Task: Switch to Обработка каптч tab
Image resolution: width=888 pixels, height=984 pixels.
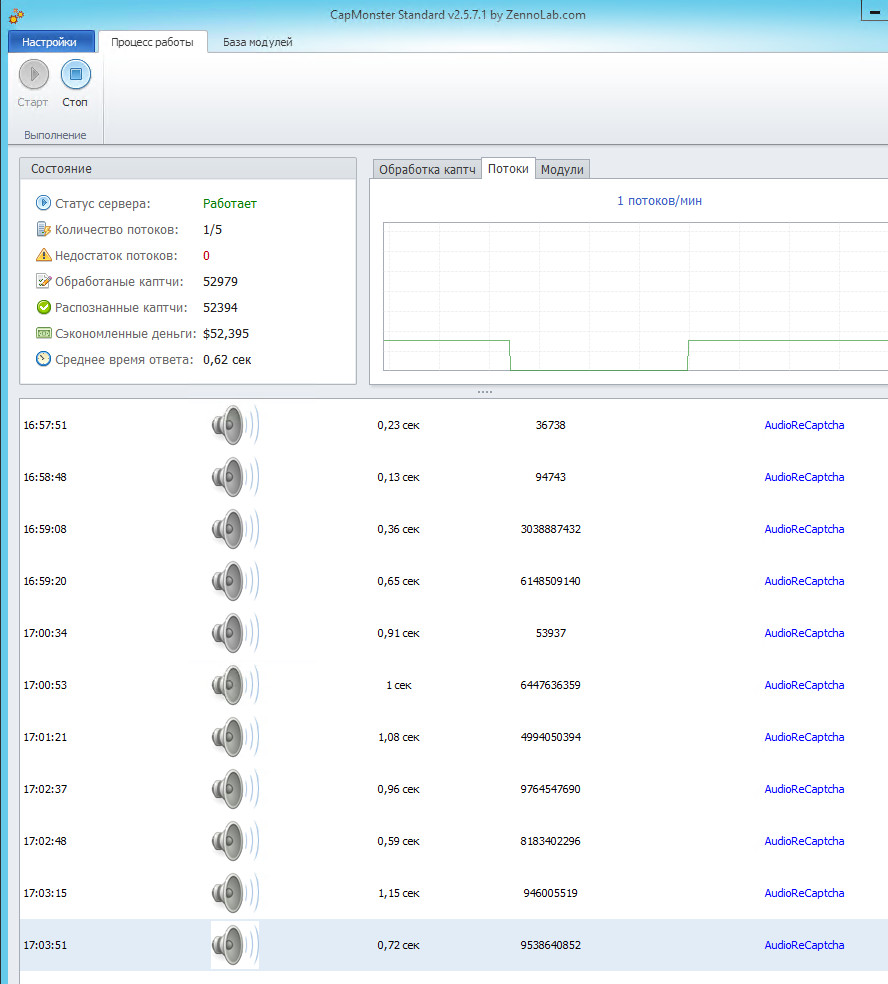Action: tap(427, 169)
